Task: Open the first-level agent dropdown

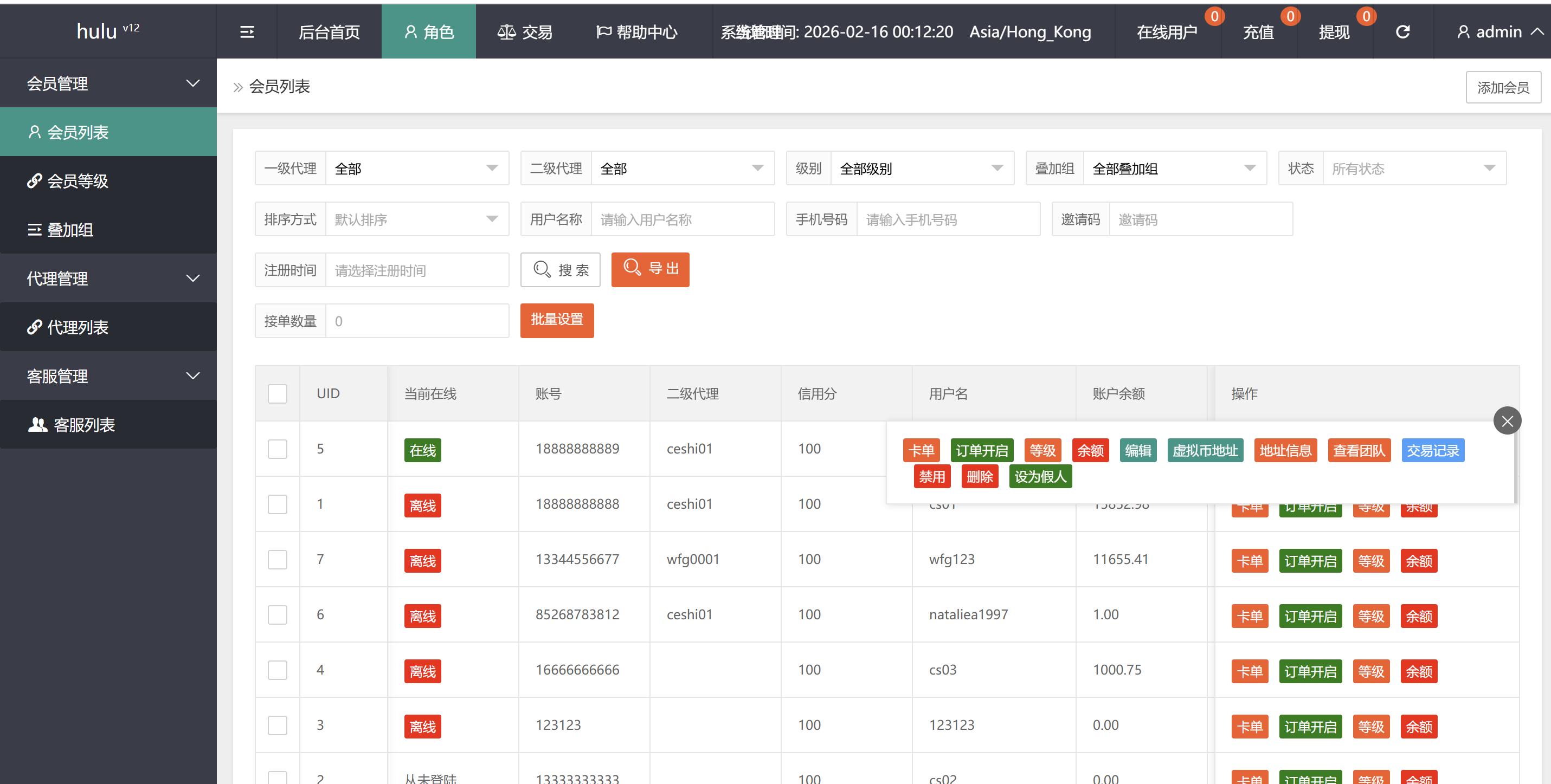Action: click(417, 169)
